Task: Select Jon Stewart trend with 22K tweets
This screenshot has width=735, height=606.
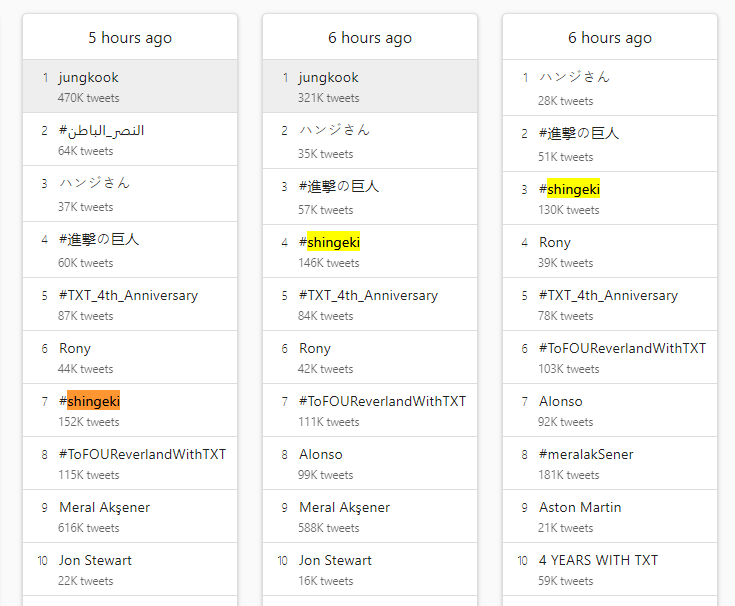Action: point(130,569)
